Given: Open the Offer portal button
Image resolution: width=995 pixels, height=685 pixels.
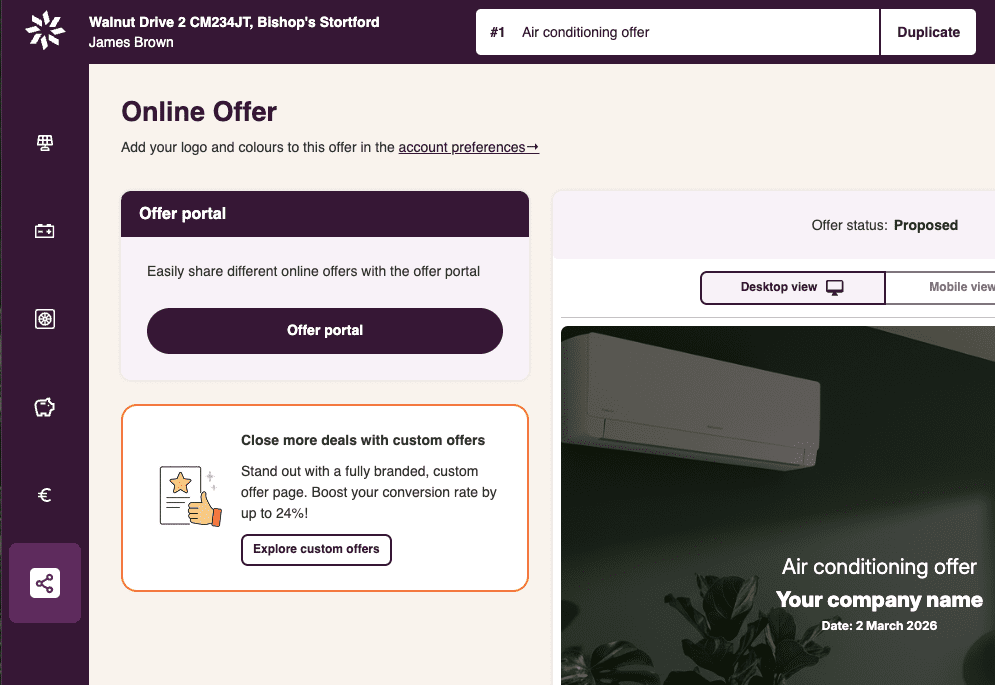Looking at the screenshot, I should tap(325, 331).
